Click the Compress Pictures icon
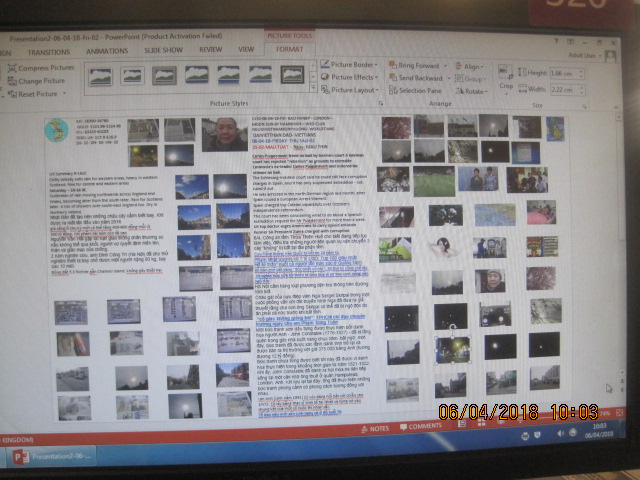 click(12, 68)
